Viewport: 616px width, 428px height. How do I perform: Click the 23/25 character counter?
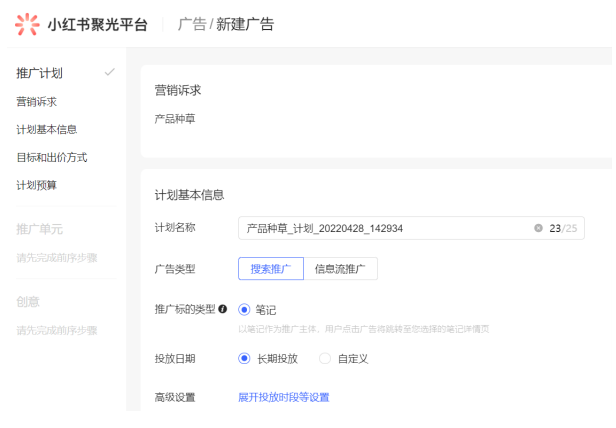click(563, 228)
